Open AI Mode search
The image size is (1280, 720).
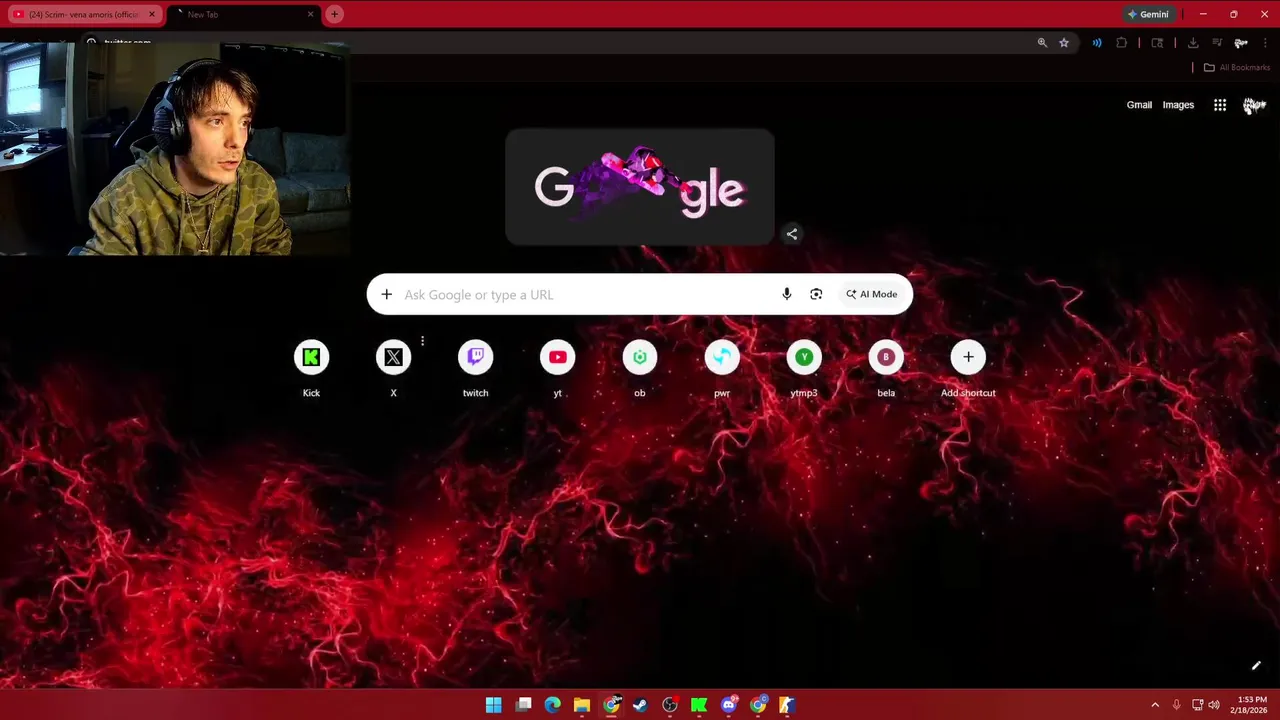(x=871, y=294)
